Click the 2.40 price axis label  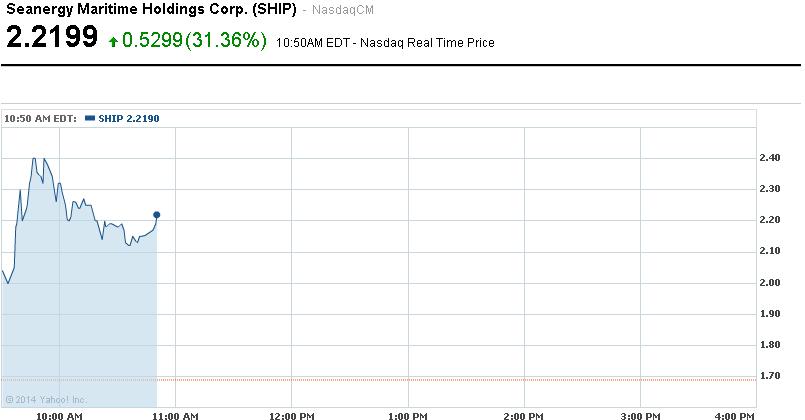click(x=772, y=158)
